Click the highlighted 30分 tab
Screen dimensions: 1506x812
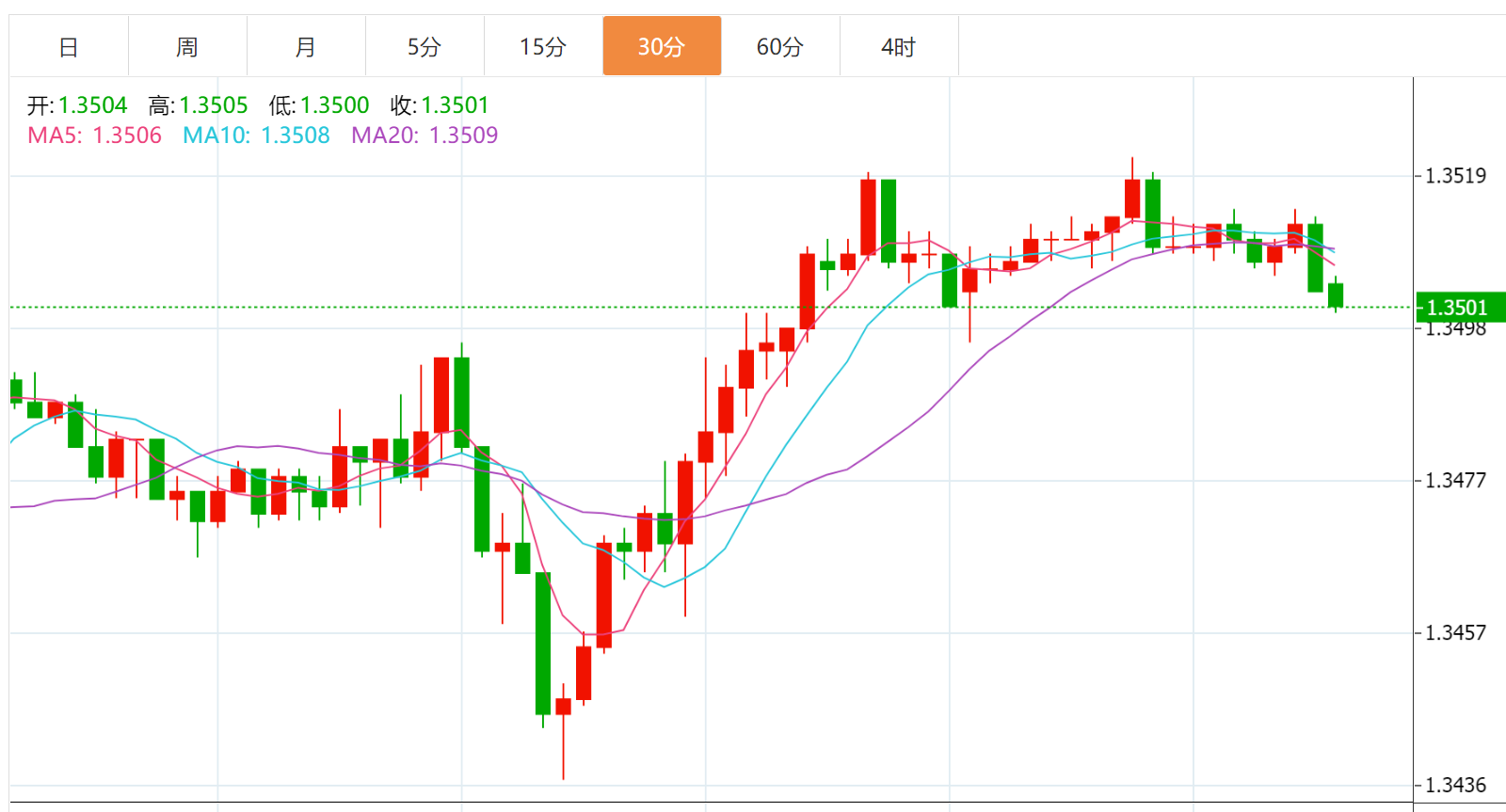click(662, 46)
